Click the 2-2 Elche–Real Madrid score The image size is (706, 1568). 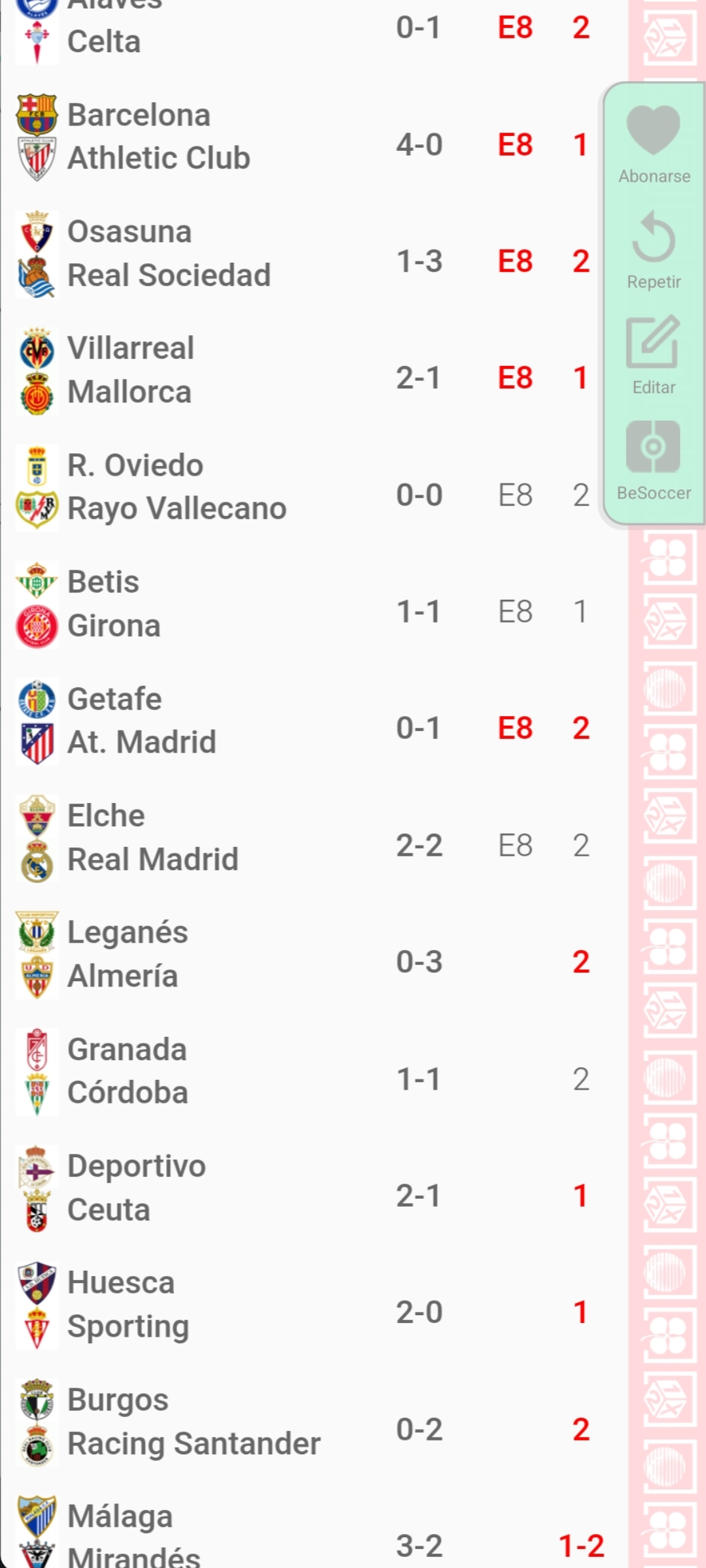pyautogui.click(x=419, y=845)
